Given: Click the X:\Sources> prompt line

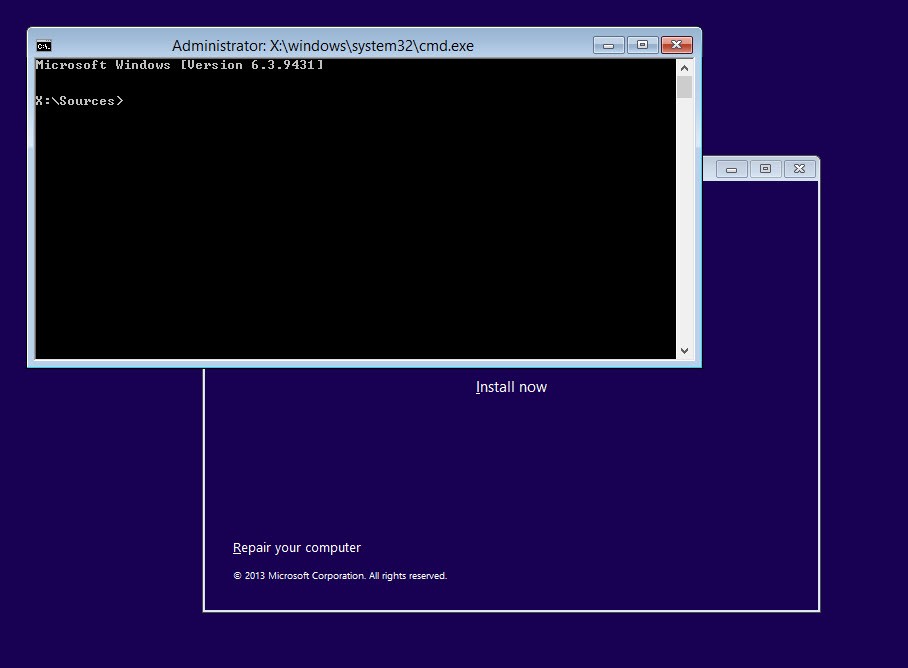Looking at the screenshot, I should (80, 100).
